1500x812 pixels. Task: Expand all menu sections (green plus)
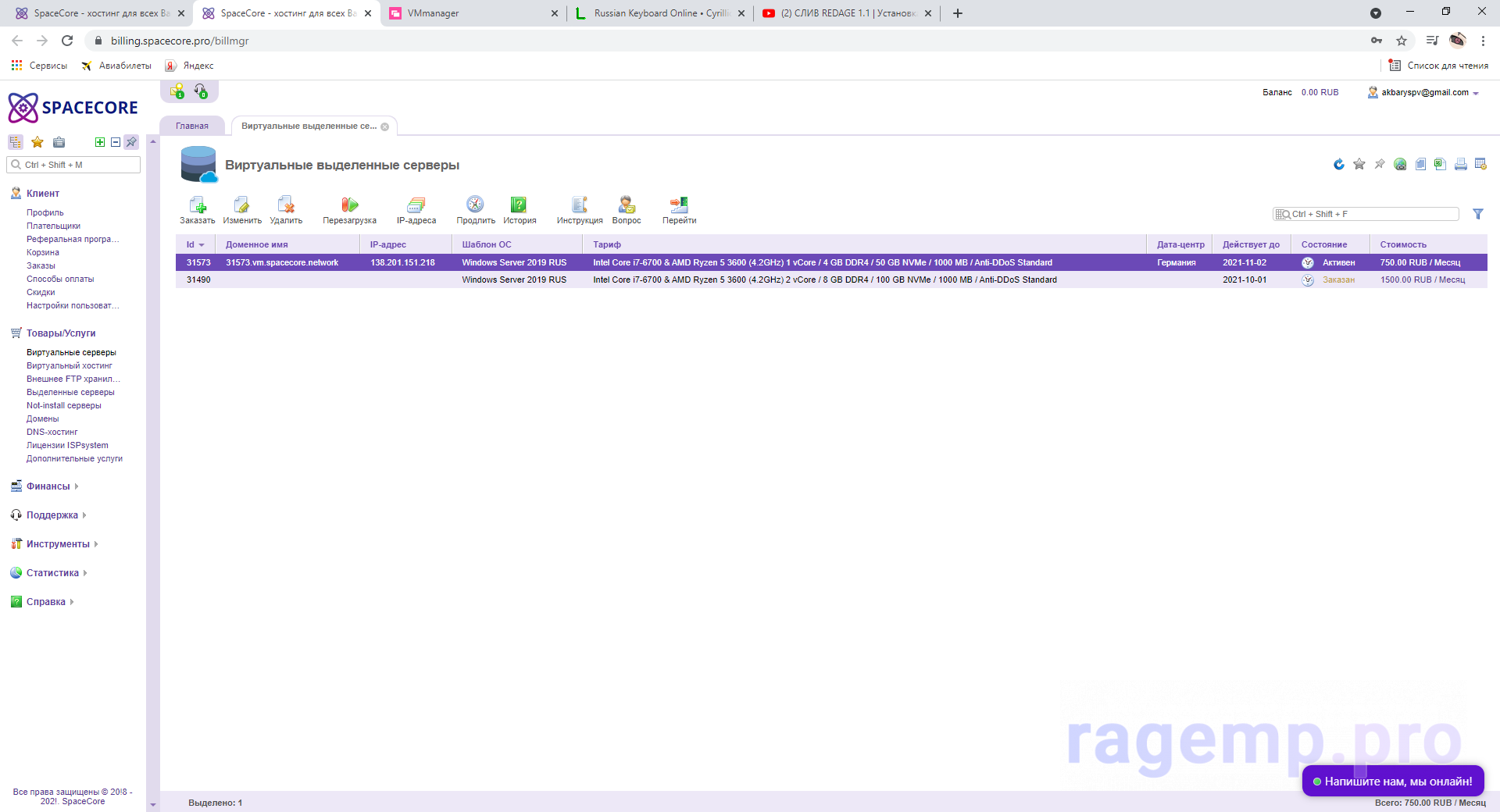pyautogui.click(x=100, y=142)
